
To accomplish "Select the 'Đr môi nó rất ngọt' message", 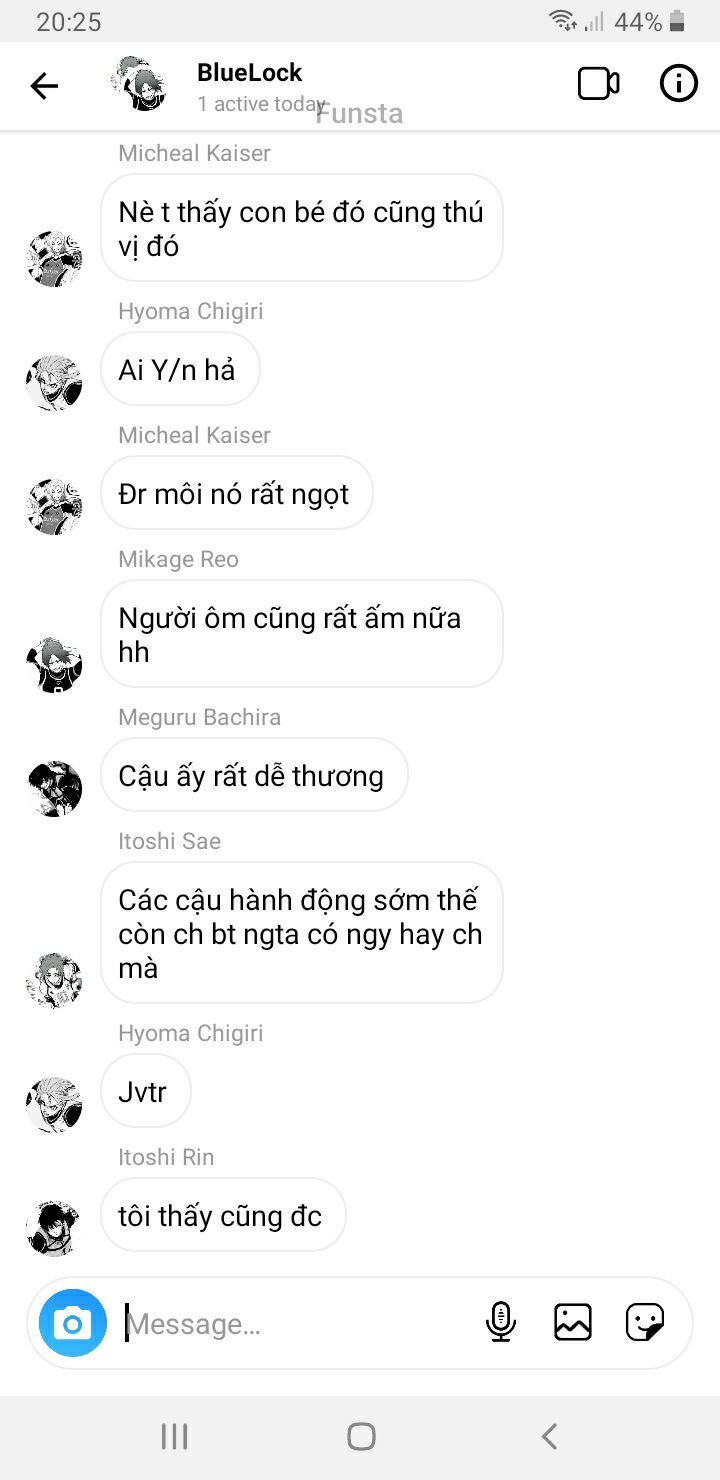I will [237, 493].
